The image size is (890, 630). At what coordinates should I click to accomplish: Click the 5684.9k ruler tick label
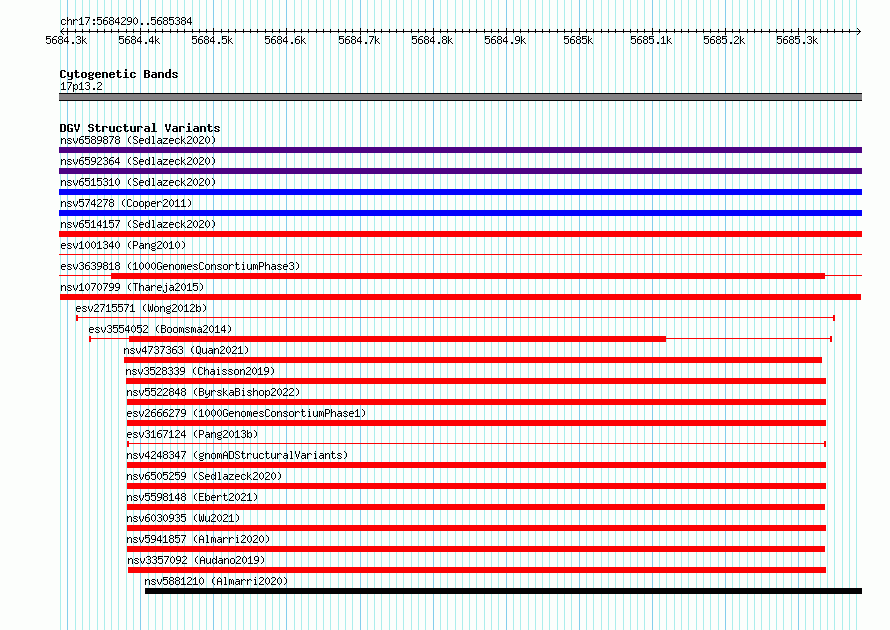[505, 40]
